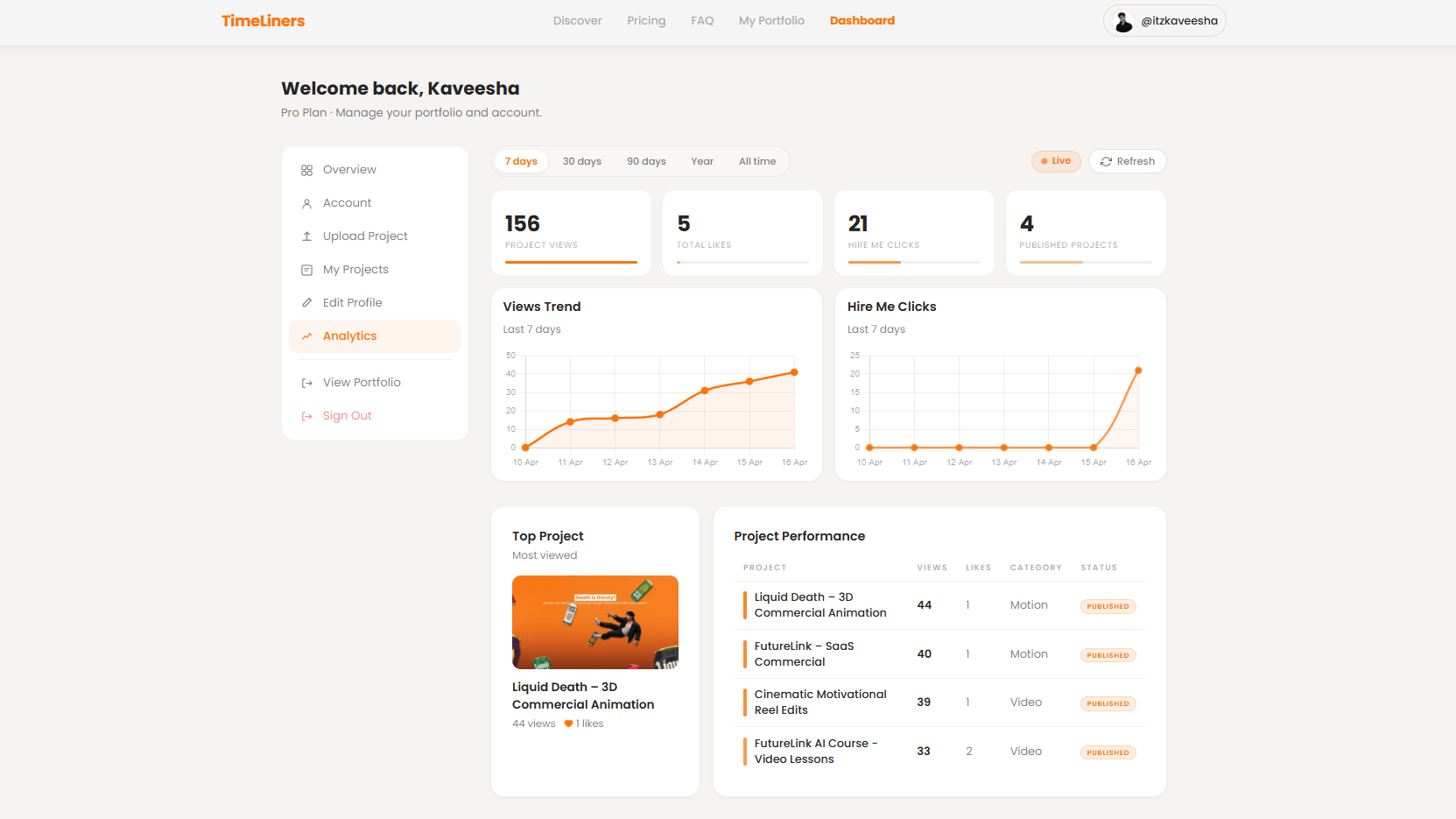Screen dimensions: 1456x819
Task: Click the 4 Published Projects card
Action: coord(1086,233)
